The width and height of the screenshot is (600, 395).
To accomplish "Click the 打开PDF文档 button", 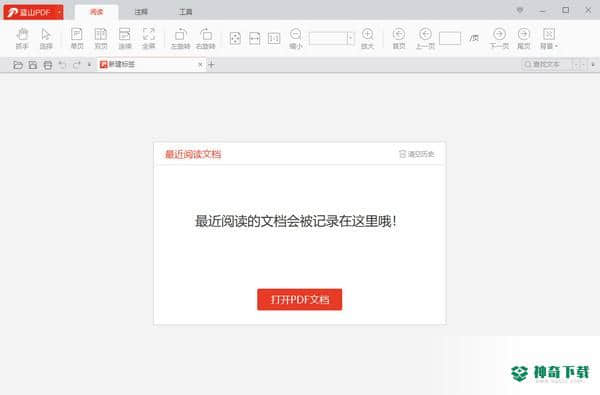I will click(300, 299).
